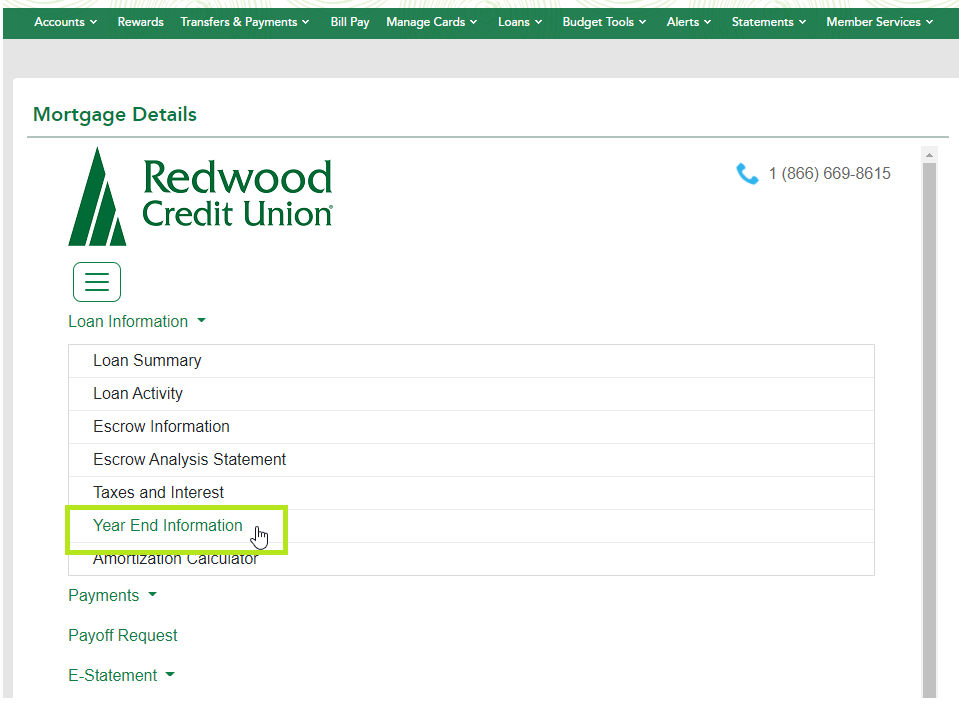959x708 pixels.
Task: View Escrow Information
Action: pyautogui.click(x=471, y=427)
